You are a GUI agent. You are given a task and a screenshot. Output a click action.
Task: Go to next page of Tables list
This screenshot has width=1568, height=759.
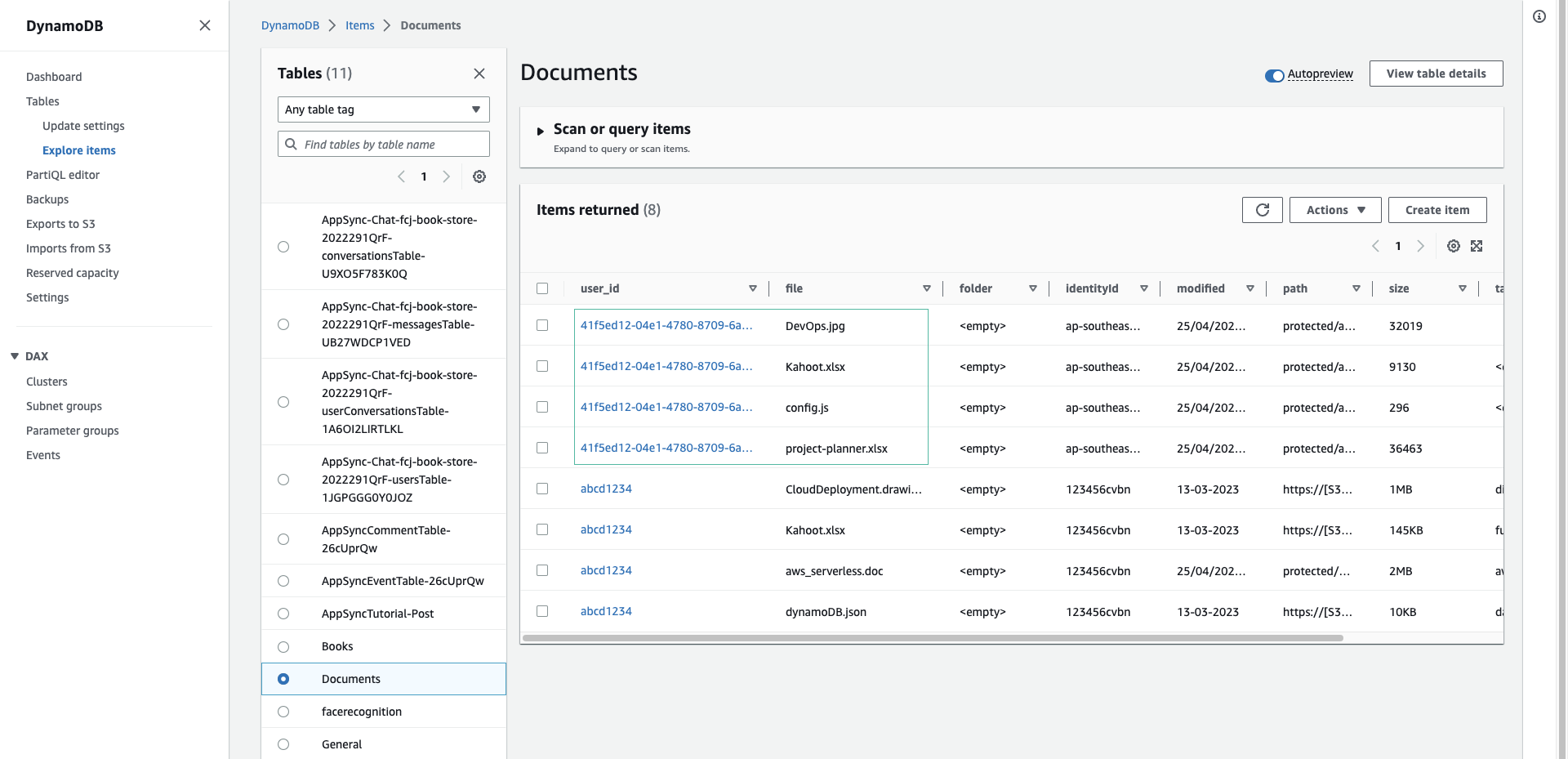pyautogui.click(x=446, y=176)
